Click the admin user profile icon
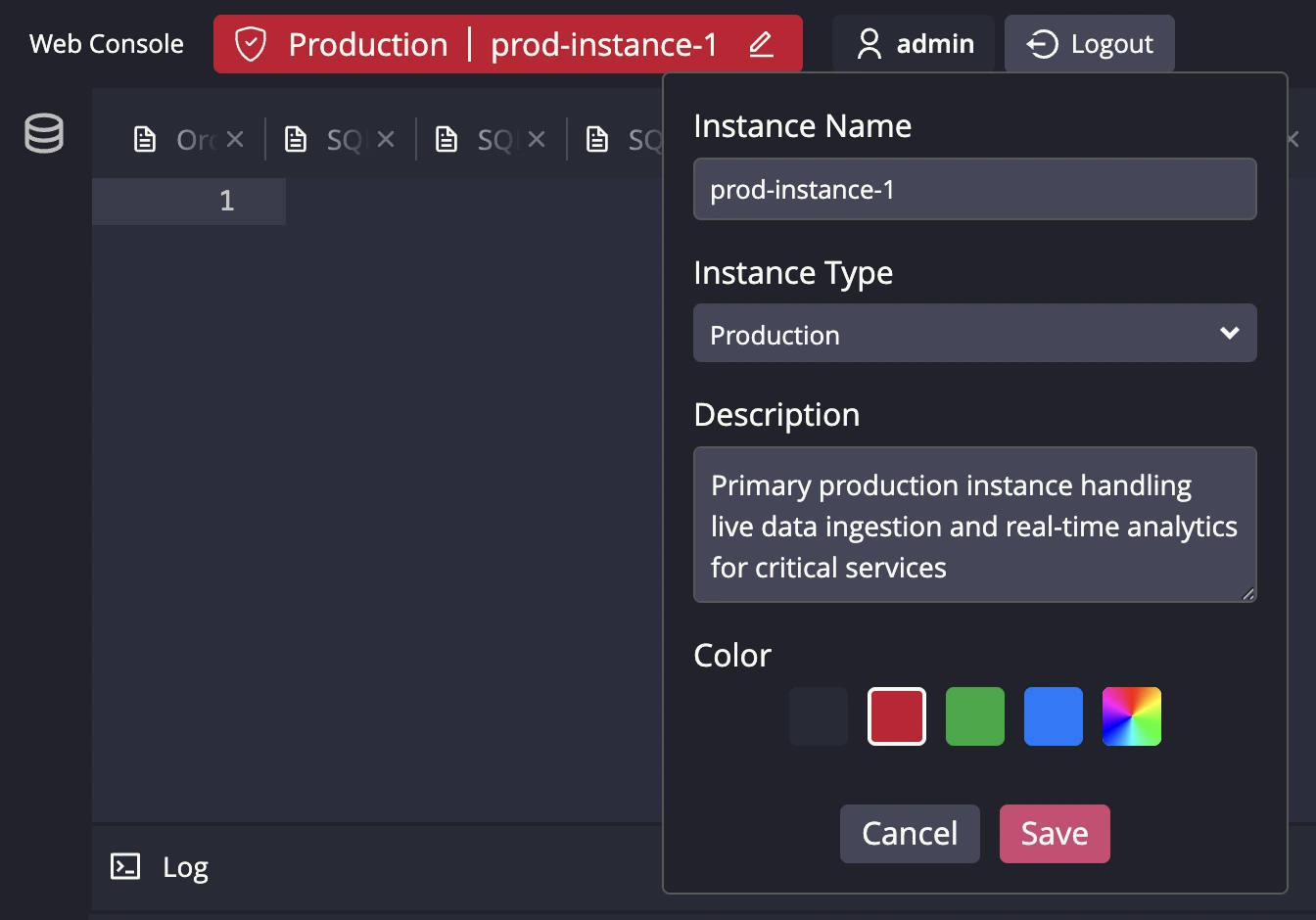1316x920 pixels. [x=868, y=43]
